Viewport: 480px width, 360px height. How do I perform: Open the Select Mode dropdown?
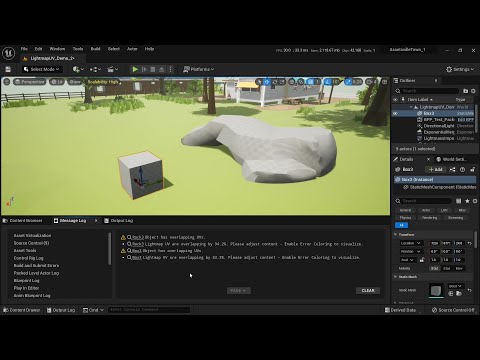coord(41,69)
